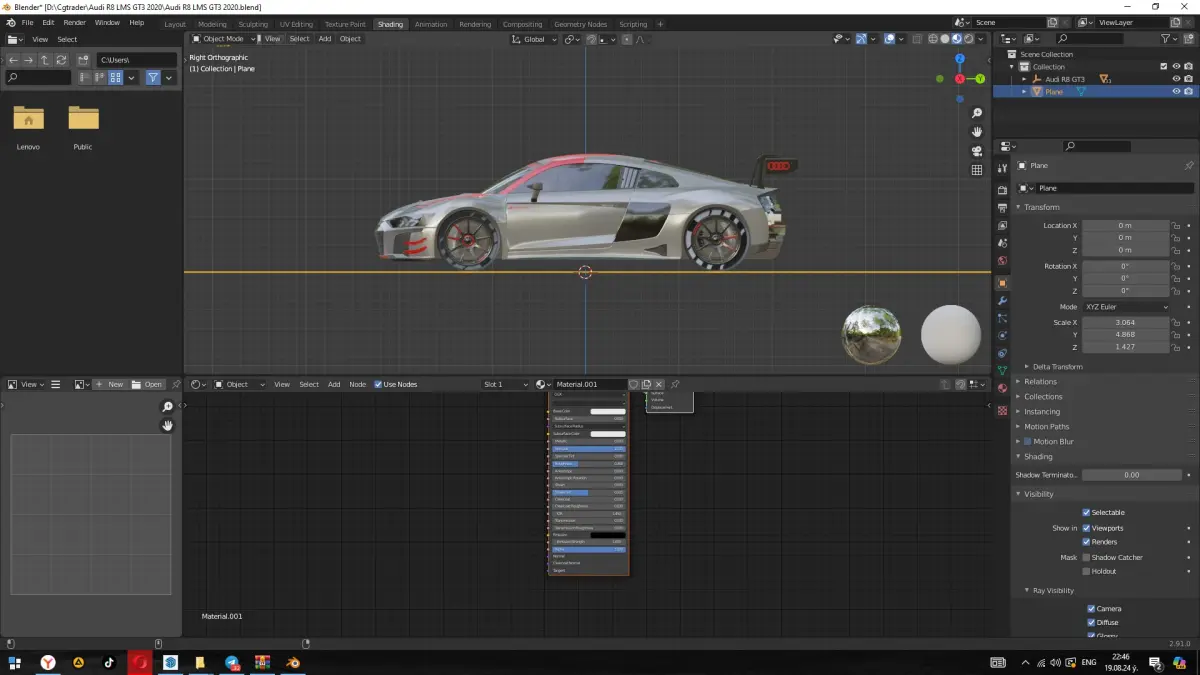
Task: Click the Scale X value field
Action: [x=1125, y=323]
